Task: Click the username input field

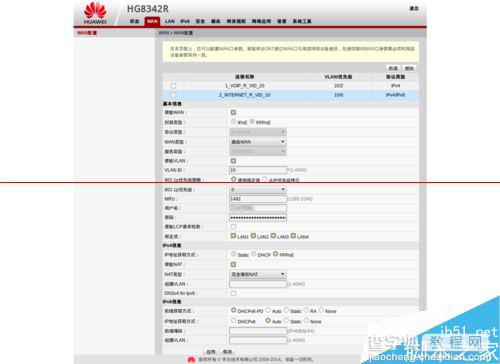Action: (x=258, y=208)
